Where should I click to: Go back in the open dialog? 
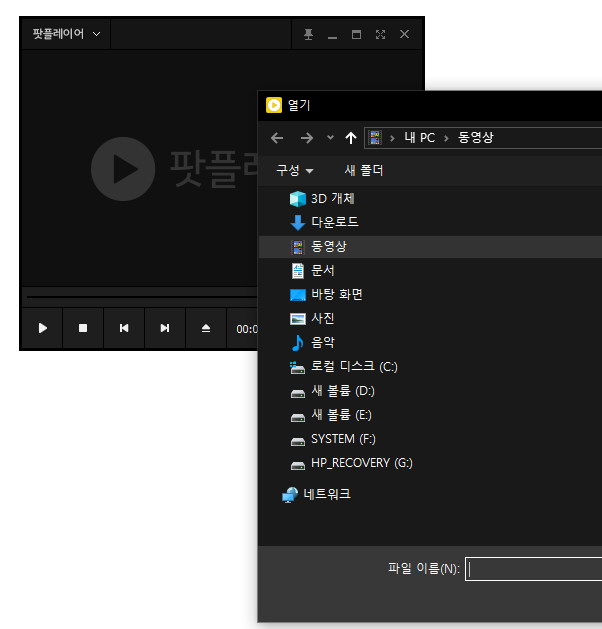pyautogui.click(x=277, y=138)
